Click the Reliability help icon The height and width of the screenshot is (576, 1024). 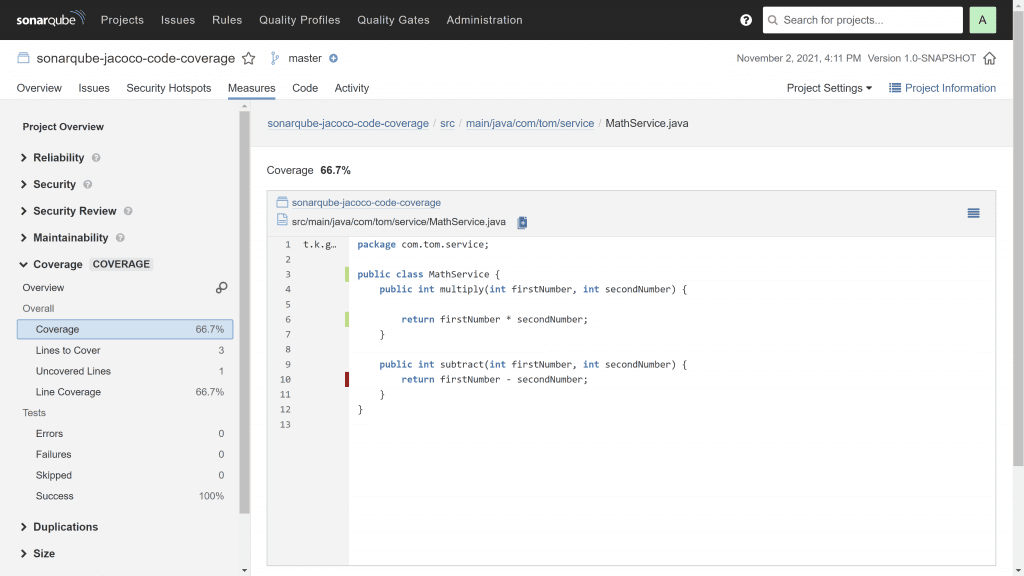(96, 158)
